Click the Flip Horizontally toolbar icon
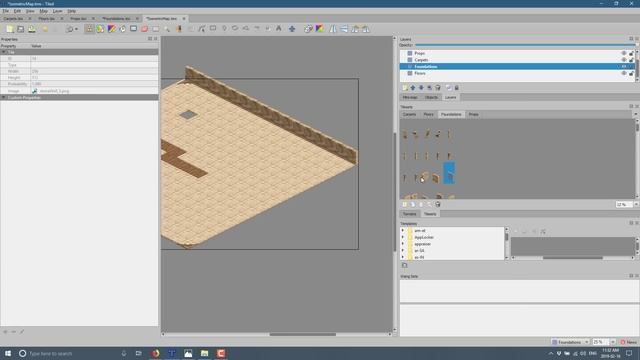 333,29
